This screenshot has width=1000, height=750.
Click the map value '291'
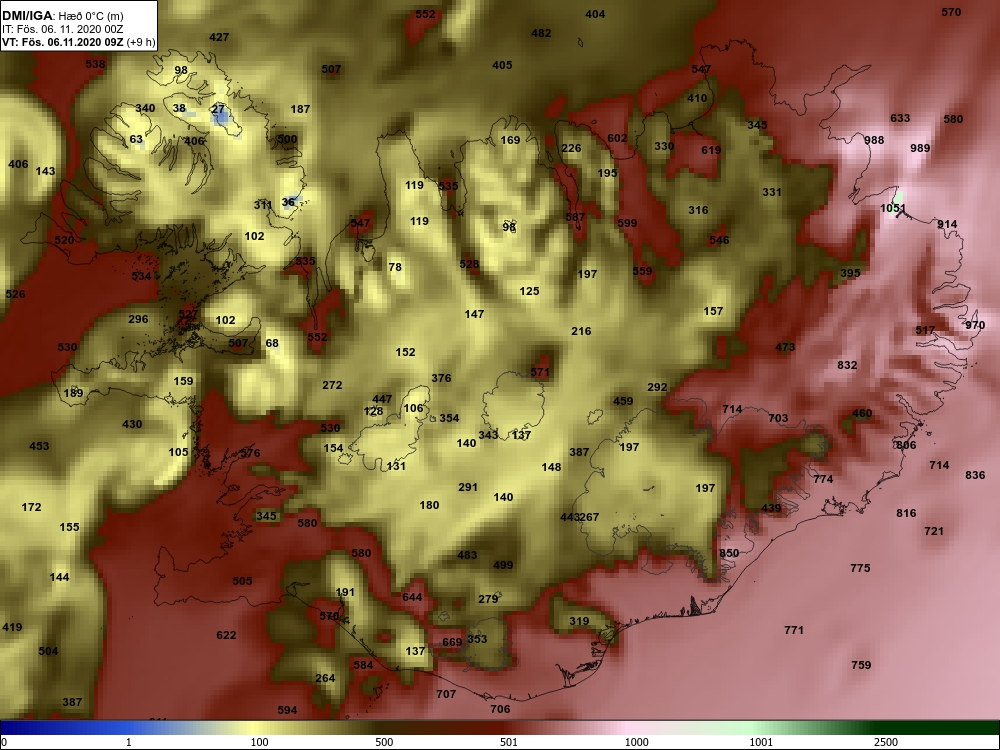pos(467,487)
